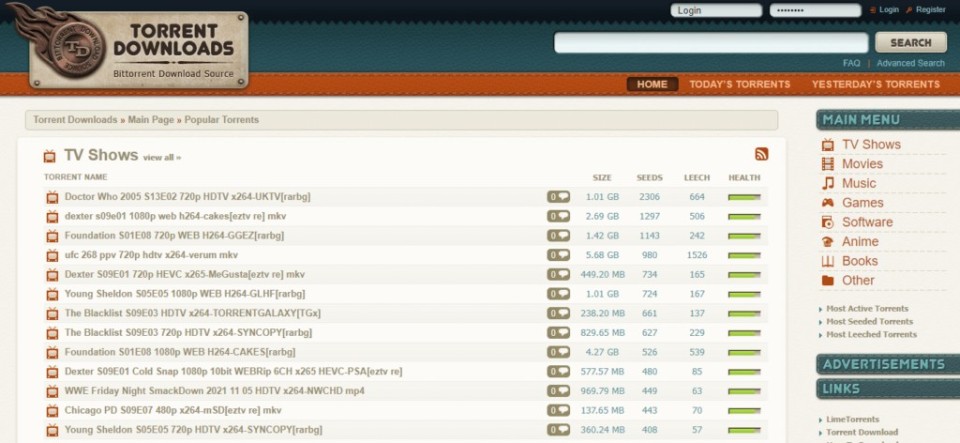Click the health bar for ufc 268 torrent
The height and width of the screenshot is (443, 960).
point(744,255)
